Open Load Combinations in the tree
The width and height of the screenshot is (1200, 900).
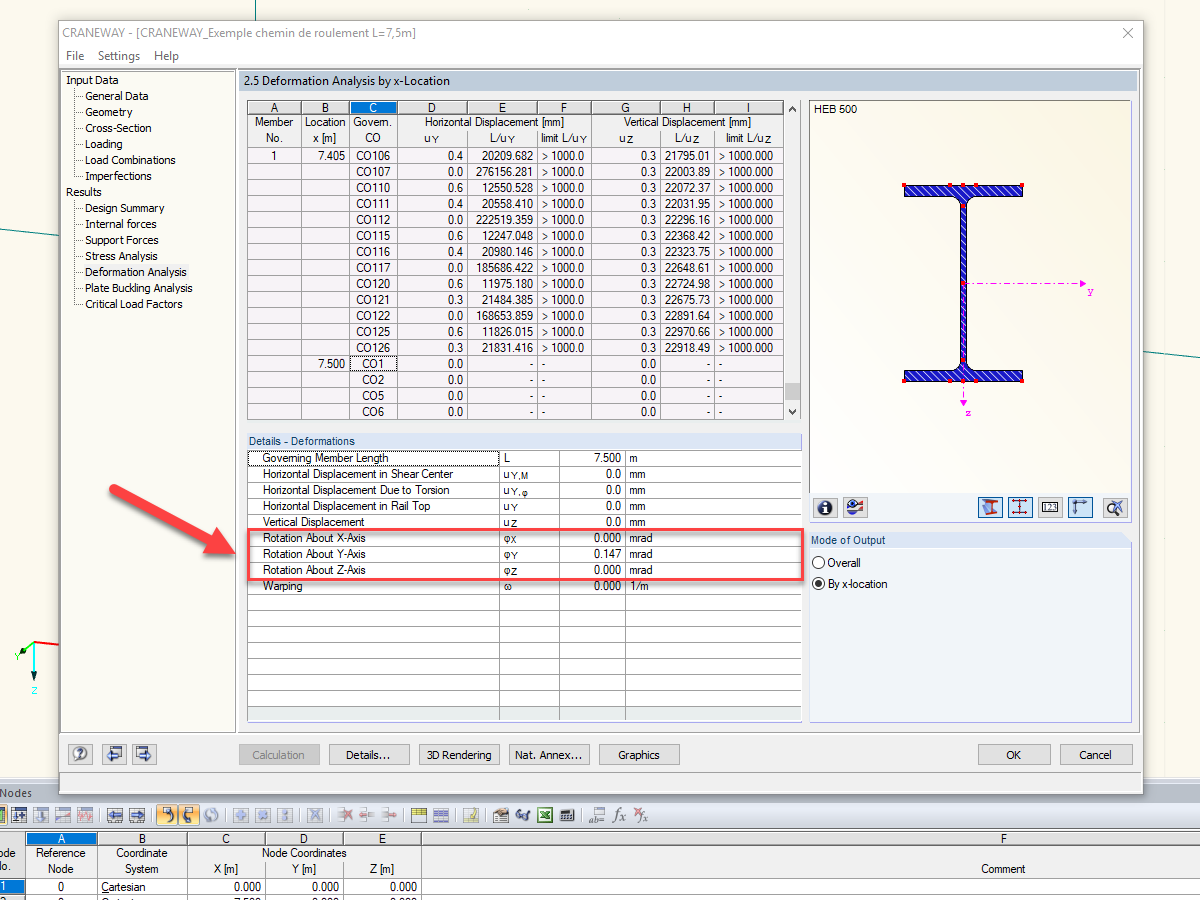pyautogui.click(x=130, y=160)
